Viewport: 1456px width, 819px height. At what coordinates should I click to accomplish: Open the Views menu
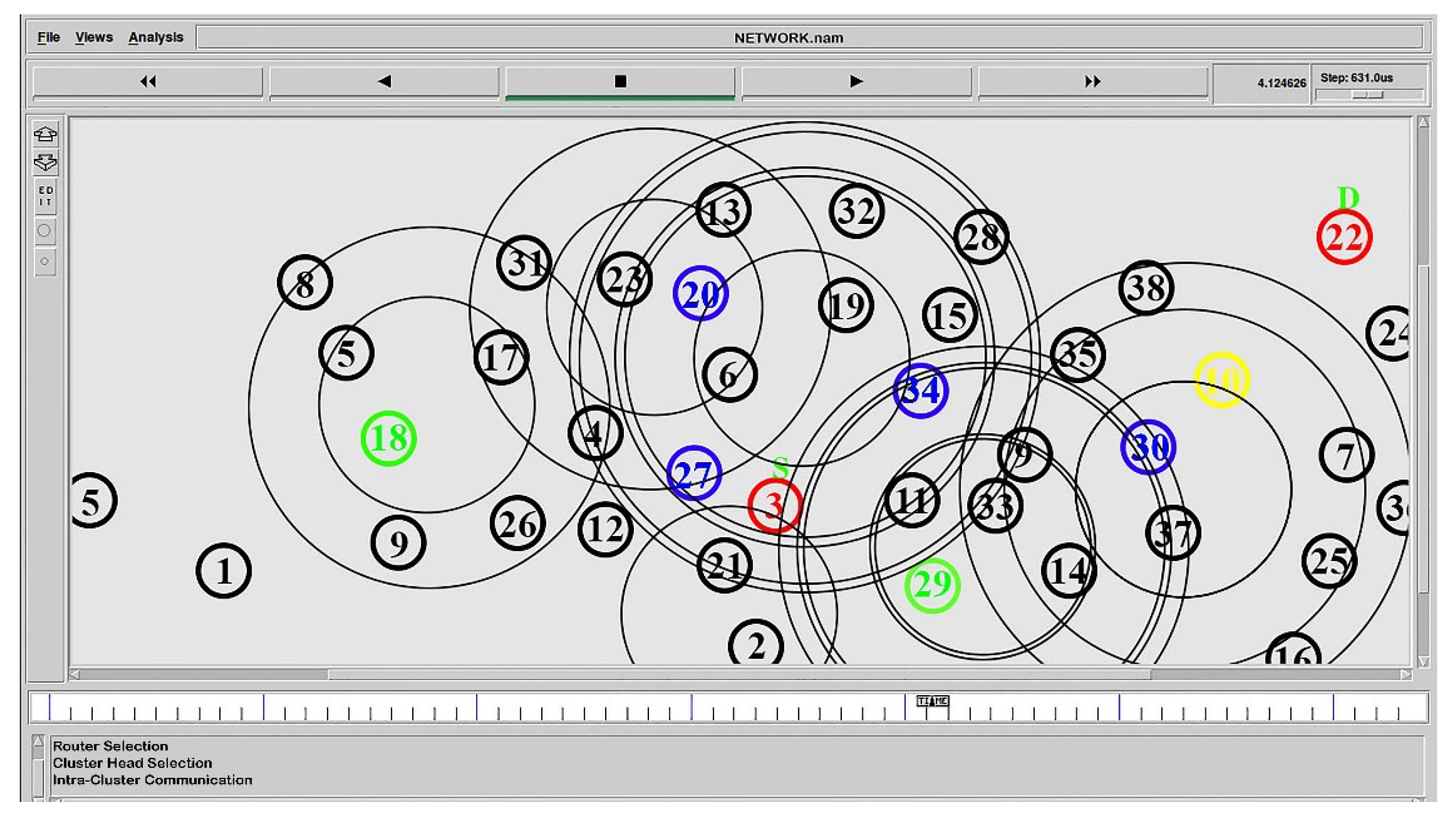point(94,37)
